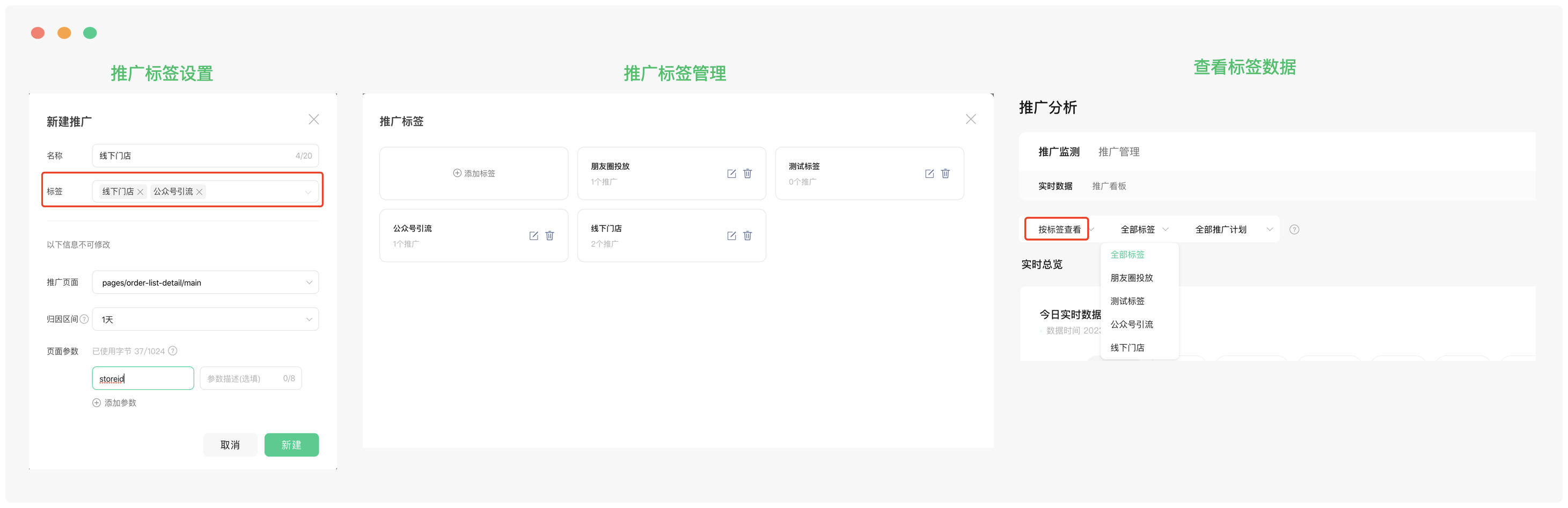Open the 全部推广计划 dropdown
The width and height of the screenshot is (1568, 508).
pos(1233,230)
